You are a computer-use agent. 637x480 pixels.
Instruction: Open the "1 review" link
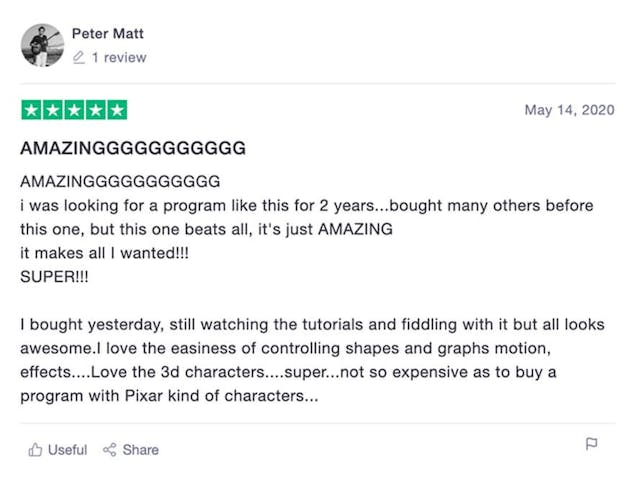(118, 58)
